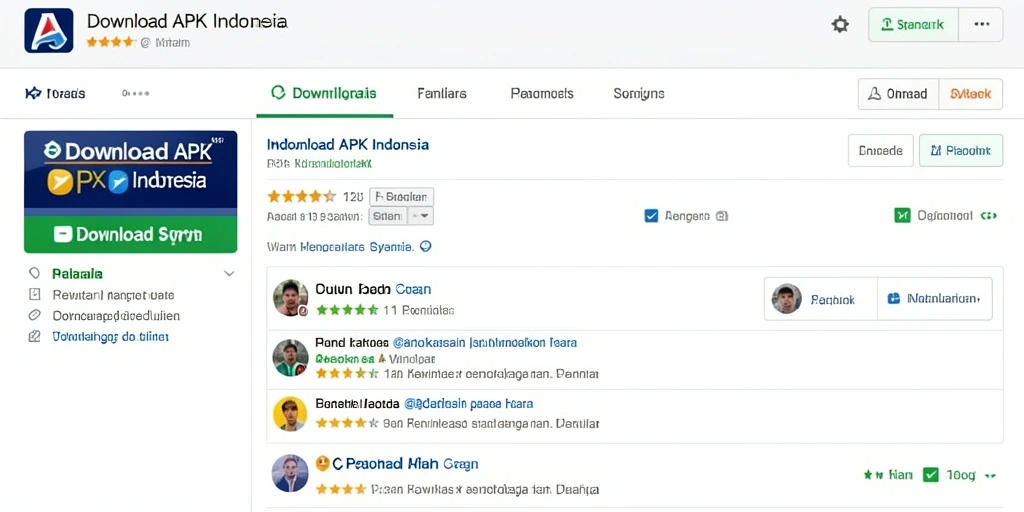Screen dimensions: 1024x512
Task: Click the icon beside Aengare label
Action: tap(721, 216)
